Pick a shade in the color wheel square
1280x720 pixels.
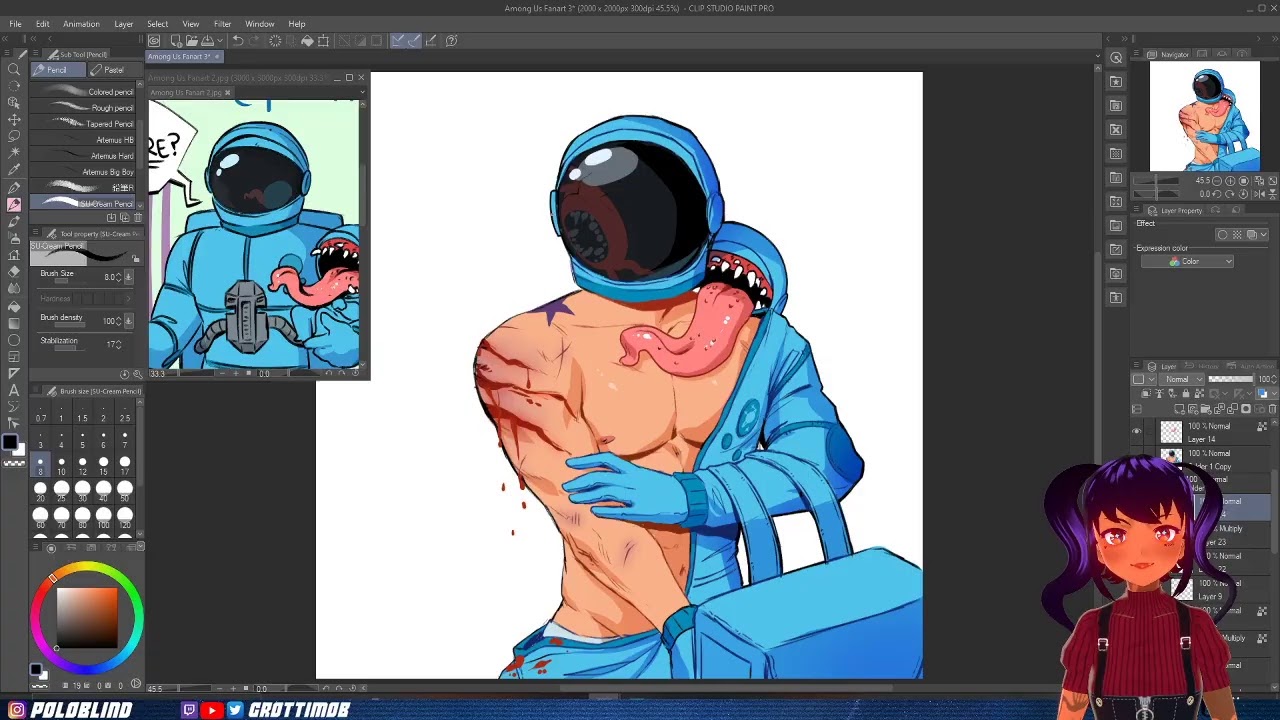(87, 618)
